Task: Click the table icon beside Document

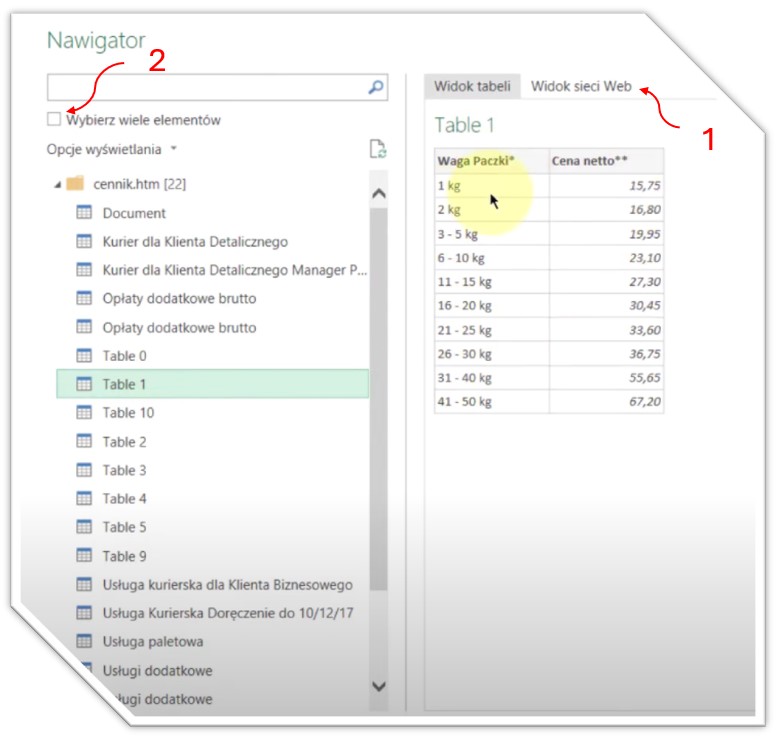Action: point(84,213)
